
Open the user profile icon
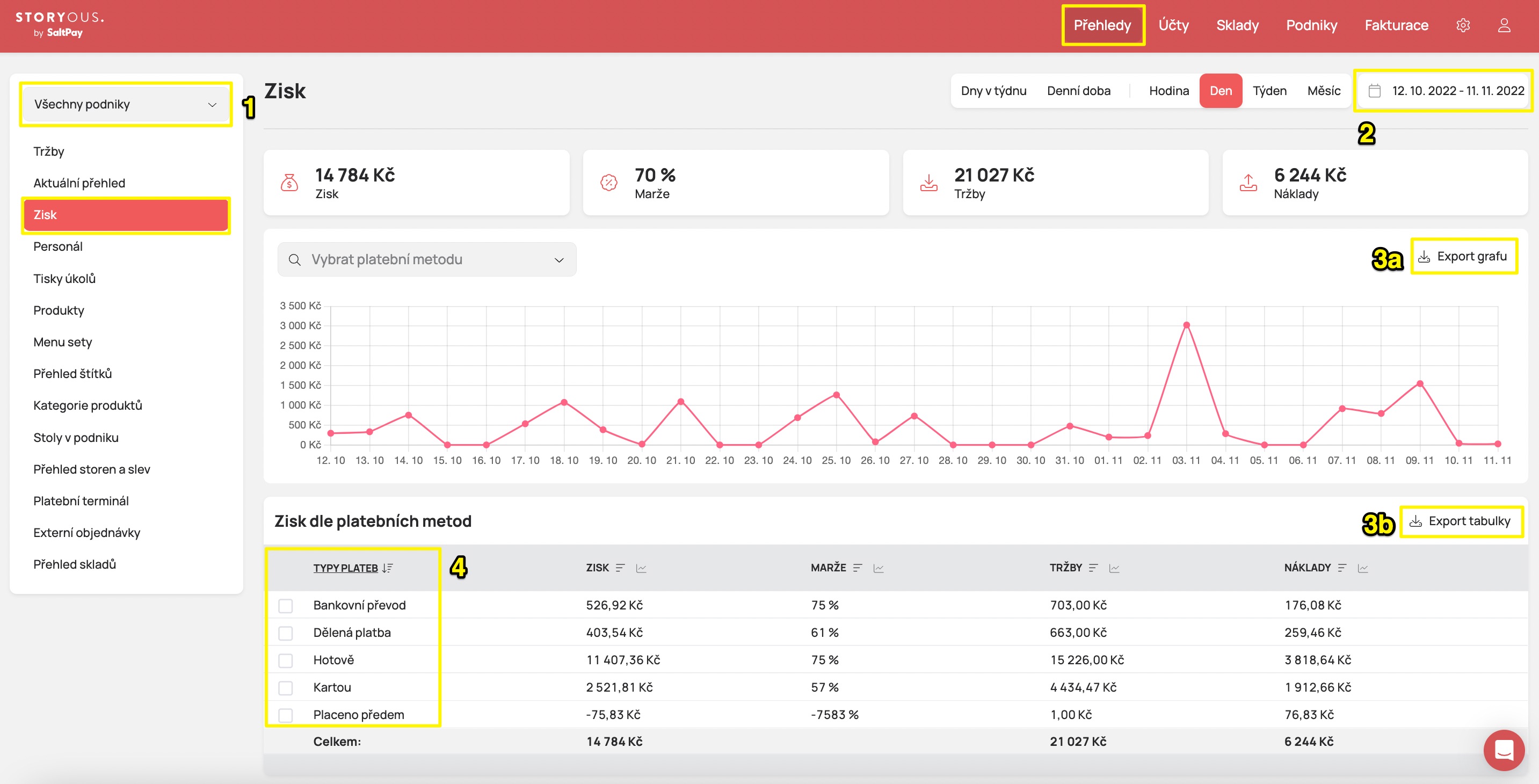1504,25
